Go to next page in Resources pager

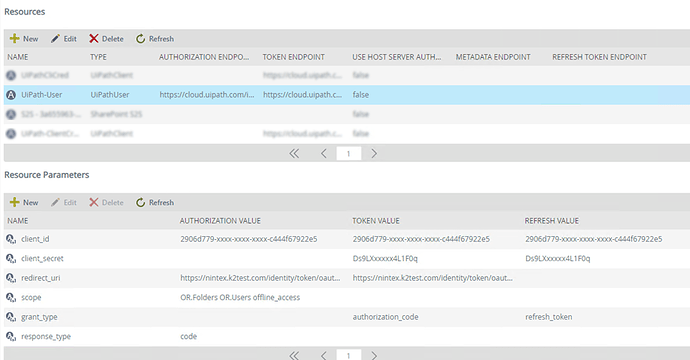click(x=374, y=153)
